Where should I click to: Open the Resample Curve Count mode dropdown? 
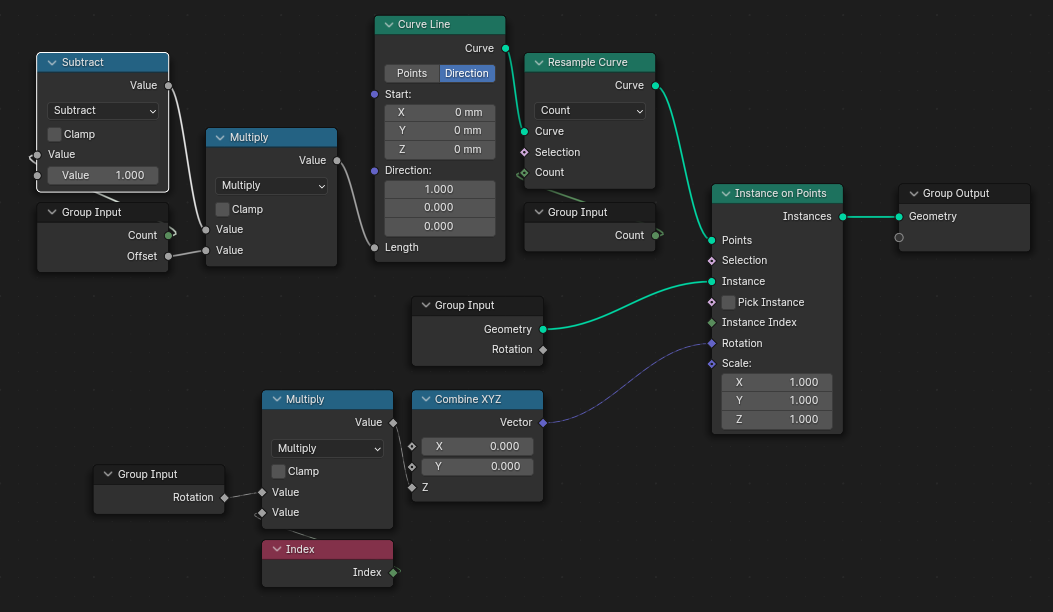click(x=590, y=111)
